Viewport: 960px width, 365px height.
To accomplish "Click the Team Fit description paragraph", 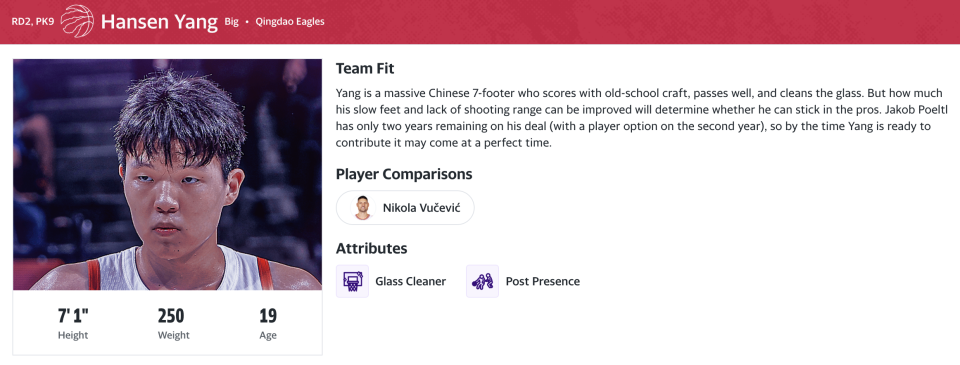I will (642, 118).
